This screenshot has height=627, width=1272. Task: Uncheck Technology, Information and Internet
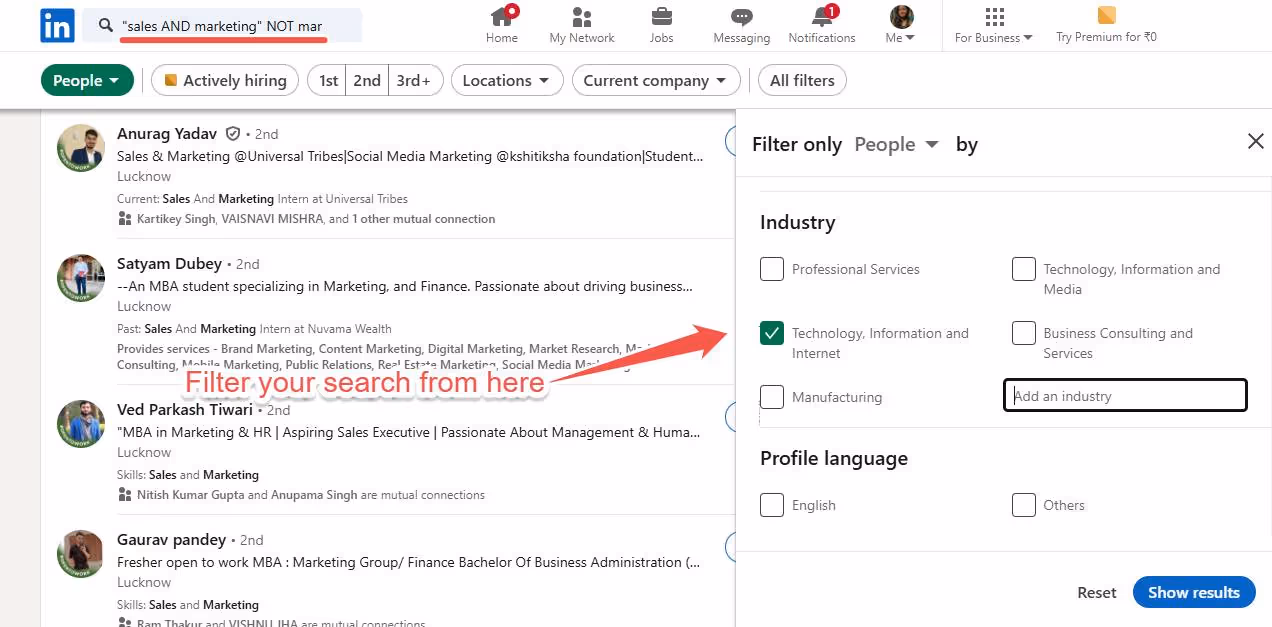click(x=771, y=332)
